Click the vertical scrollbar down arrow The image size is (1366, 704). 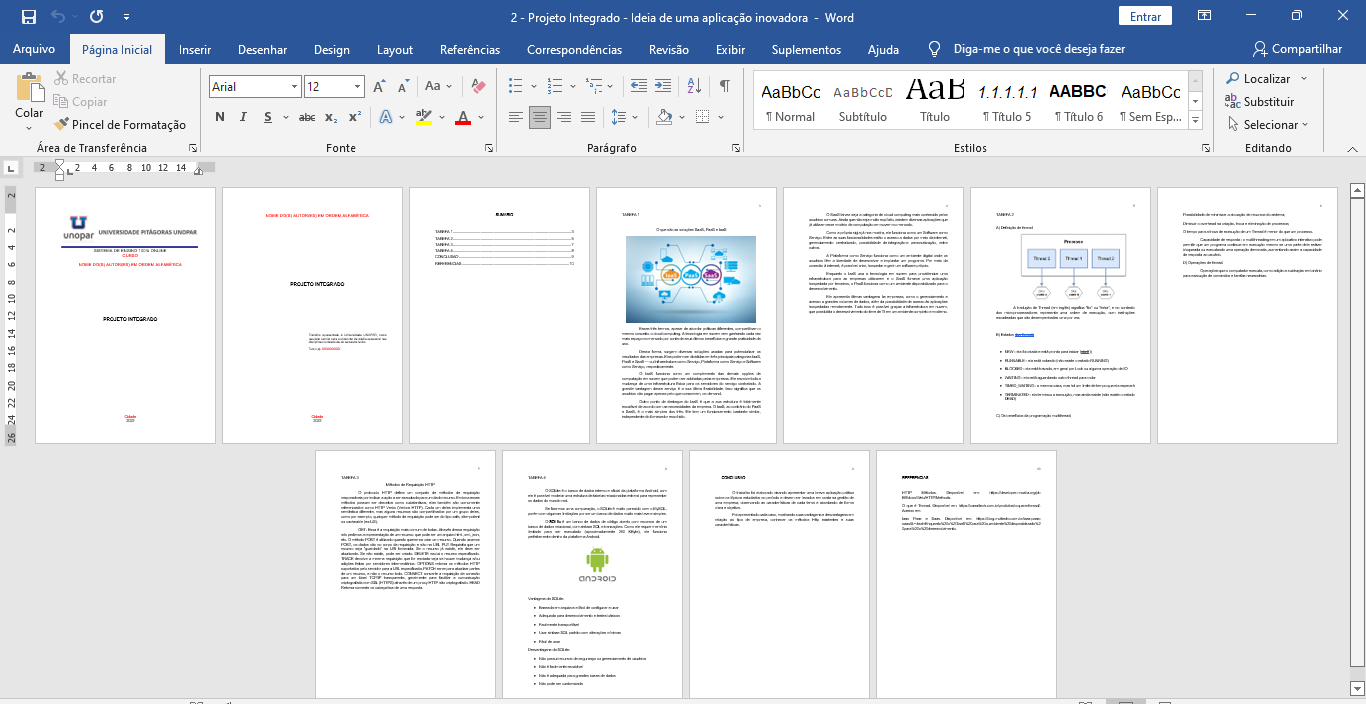(1357, 690)
